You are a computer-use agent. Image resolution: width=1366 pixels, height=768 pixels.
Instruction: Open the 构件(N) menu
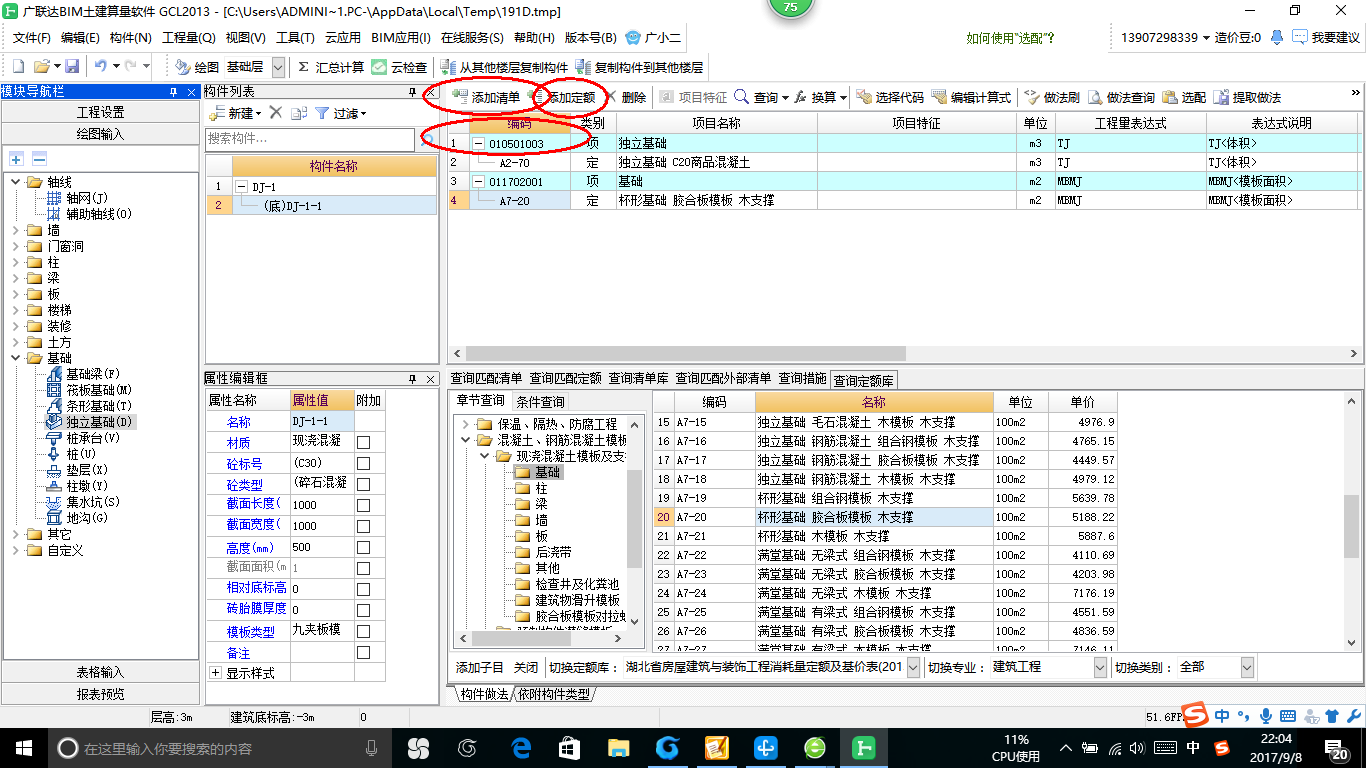point(130,38)
